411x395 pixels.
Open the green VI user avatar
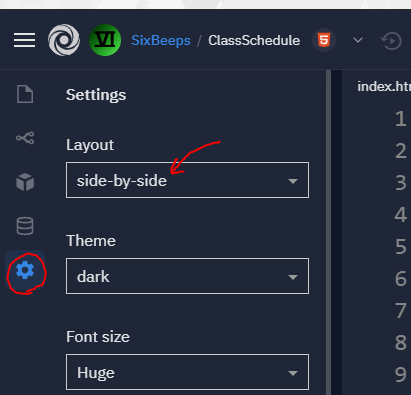tap(105, 40)
